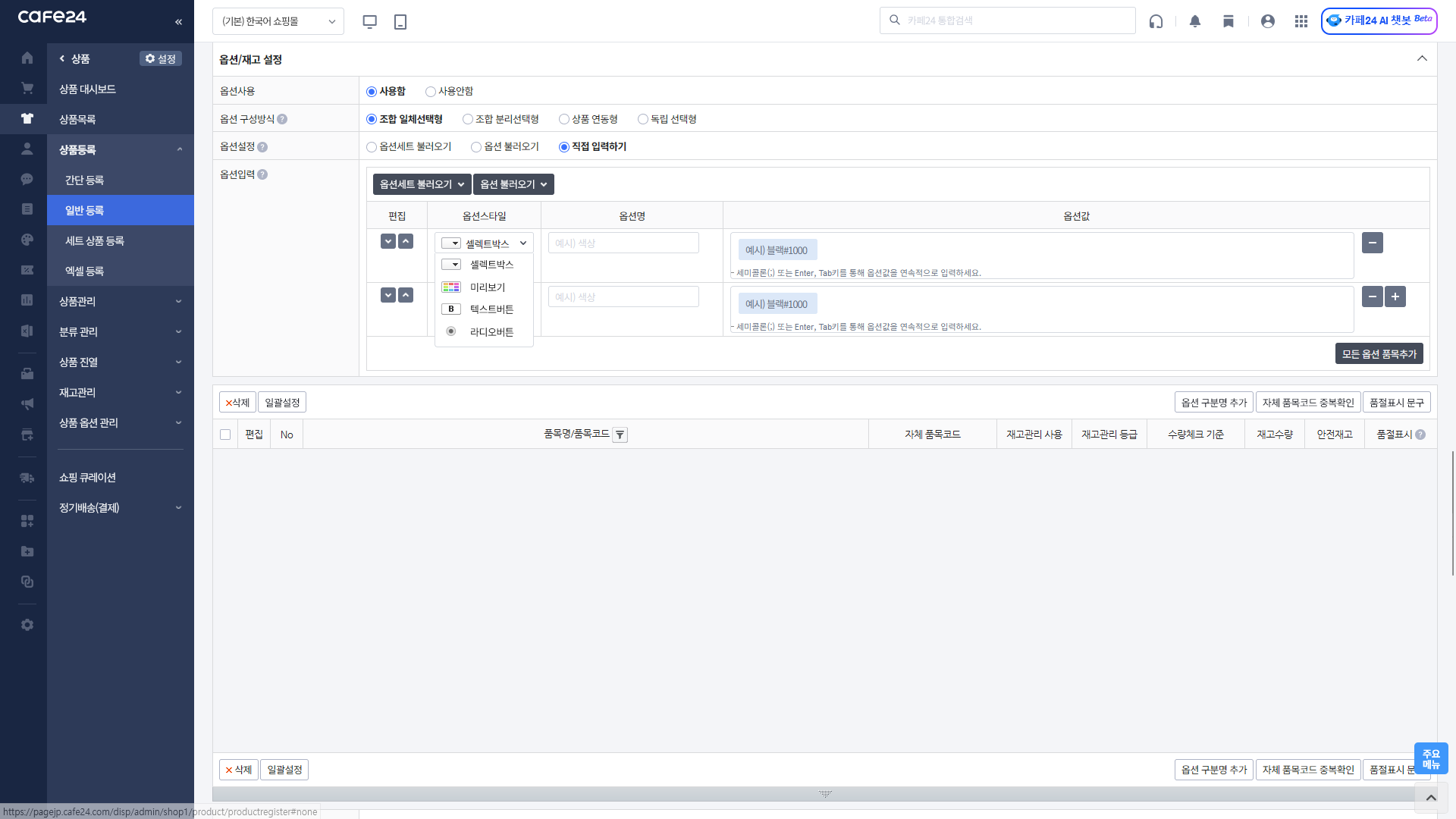Click the 모든 옵션 품목추가 button

1379,354
